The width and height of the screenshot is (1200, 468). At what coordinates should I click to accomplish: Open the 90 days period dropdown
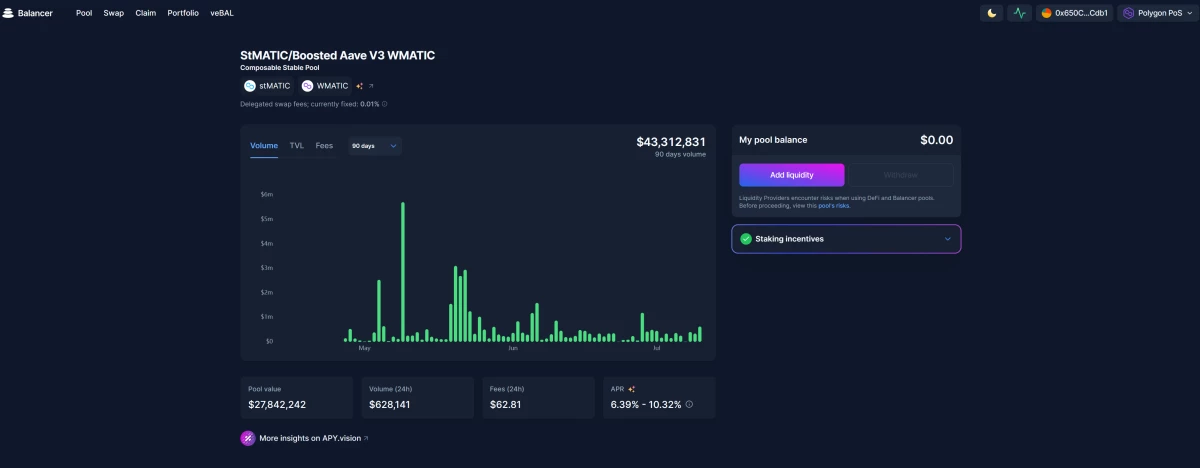tap(374, 146)
